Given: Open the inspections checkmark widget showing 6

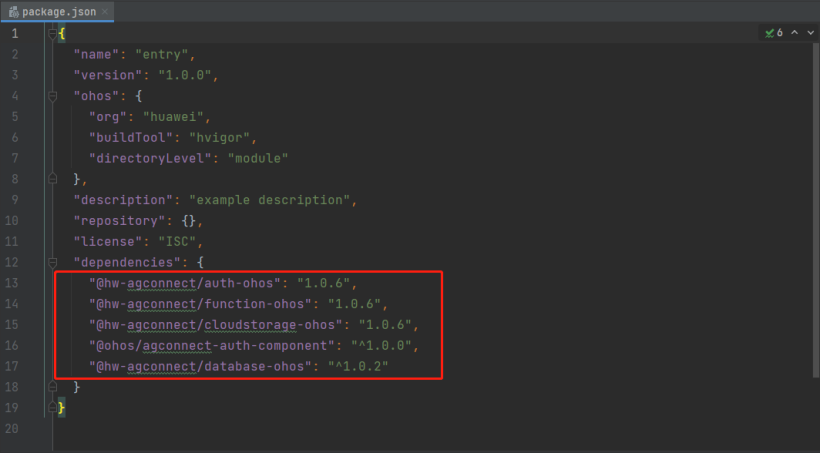Looking at the screenshot, I should [x=773, y=33].
